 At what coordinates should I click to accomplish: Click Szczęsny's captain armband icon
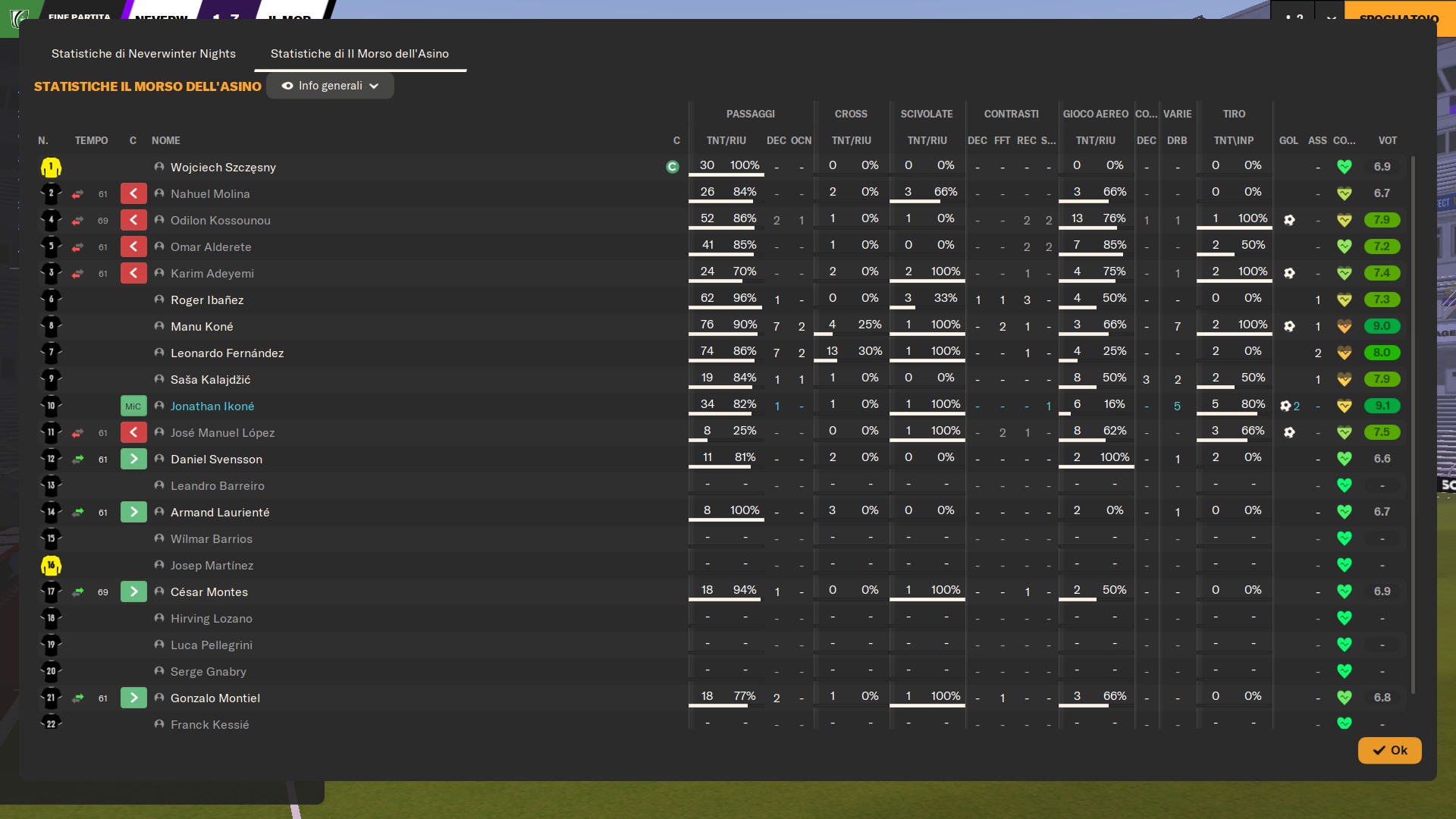672,167
